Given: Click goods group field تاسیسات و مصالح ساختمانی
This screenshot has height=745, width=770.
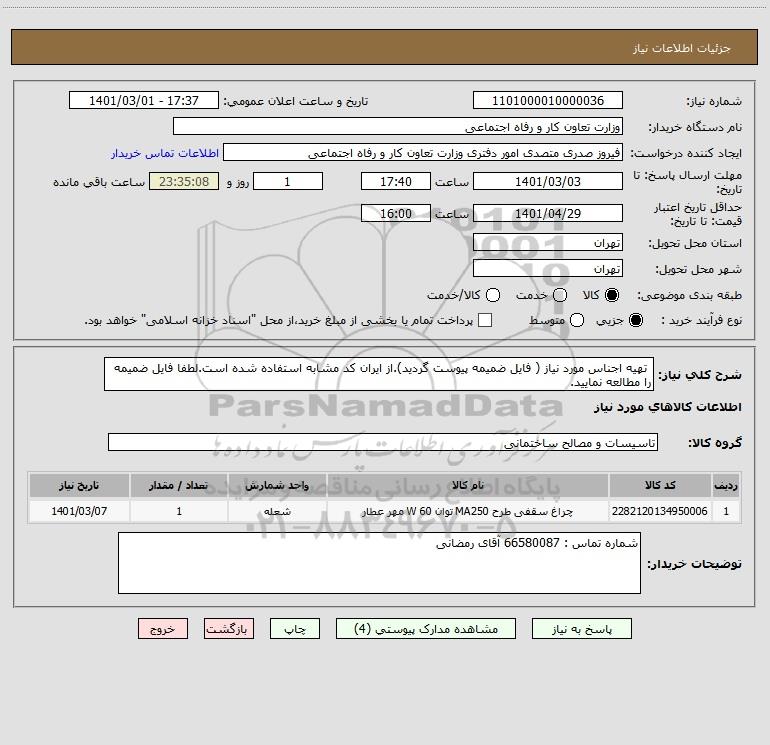Looking at the screenshot, I should pos(383,442).
